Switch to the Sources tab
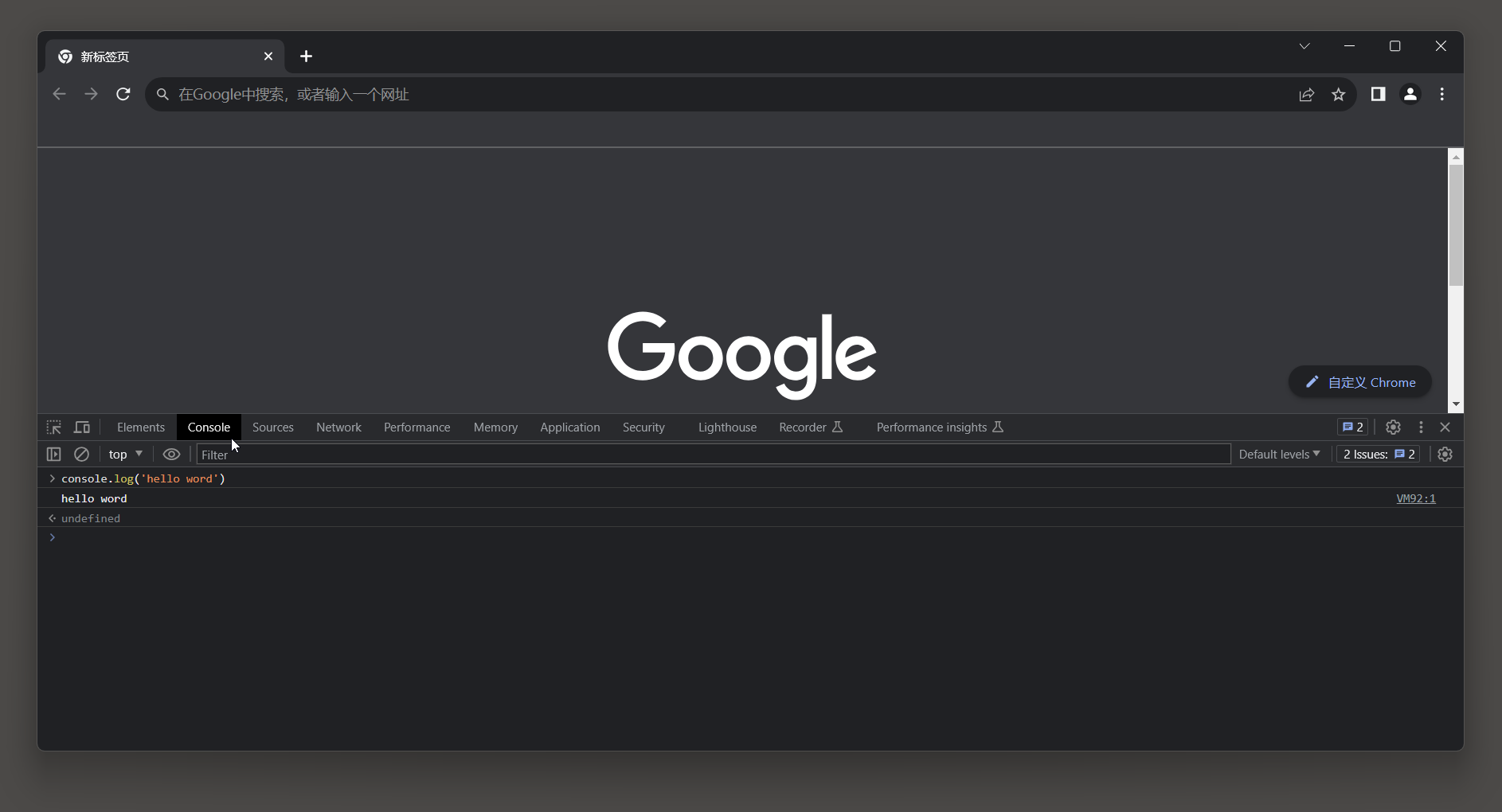Viewport: 1502px width, 812px height. (x=273, y=427)
